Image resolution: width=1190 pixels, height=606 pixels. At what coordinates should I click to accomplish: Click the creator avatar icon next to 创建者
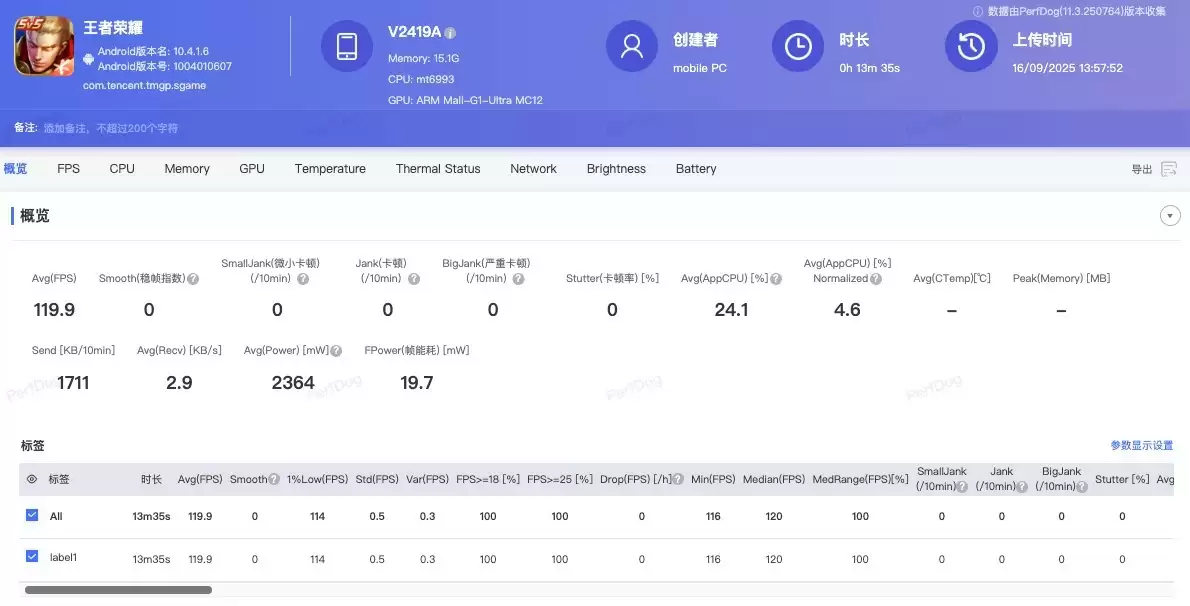point(631,46)
